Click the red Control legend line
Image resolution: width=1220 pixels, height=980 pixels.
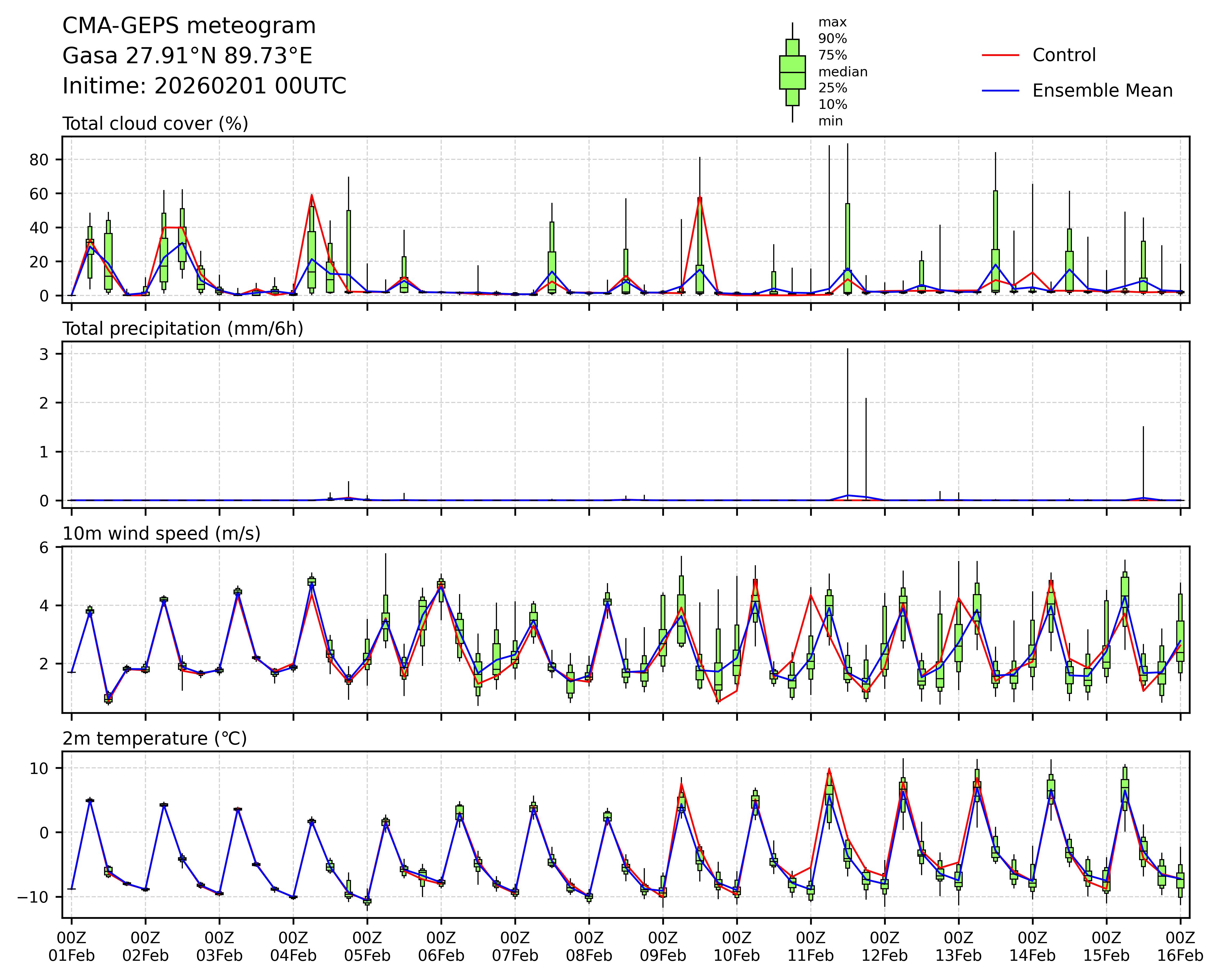[x=1000, y=56]
